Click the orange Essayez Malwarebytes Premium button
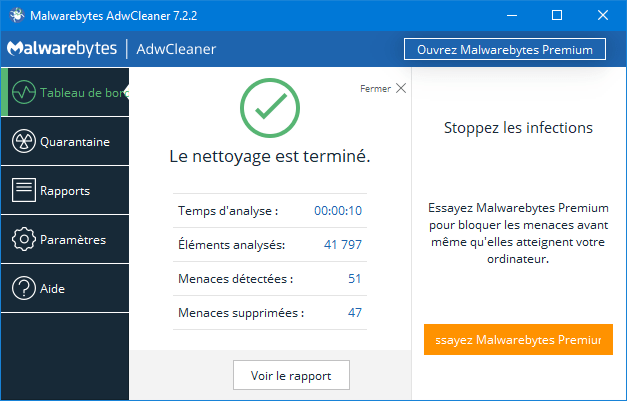 tap(518, 339)
